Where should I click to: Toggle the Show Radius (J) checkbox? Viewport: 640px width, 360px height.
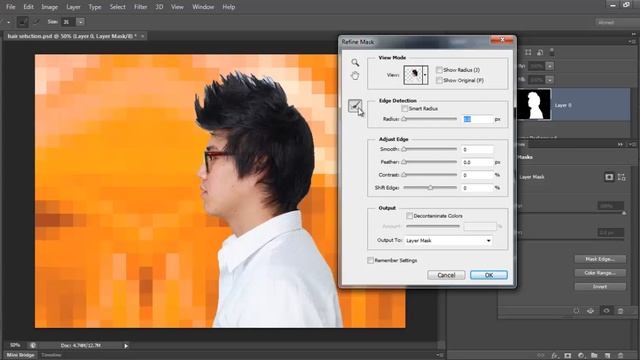[x=439, y=70]
